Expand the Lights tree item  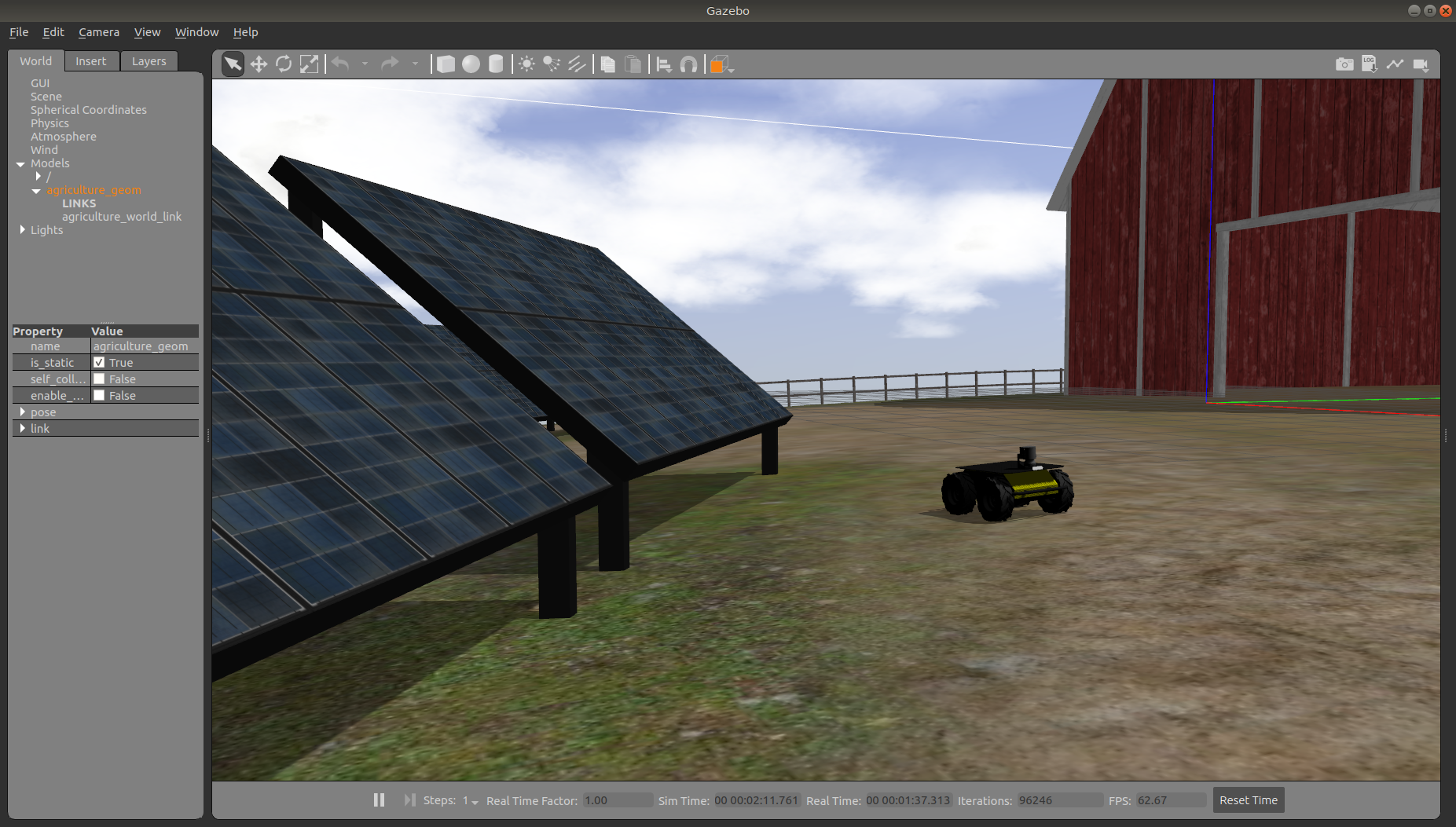(22, 229)
